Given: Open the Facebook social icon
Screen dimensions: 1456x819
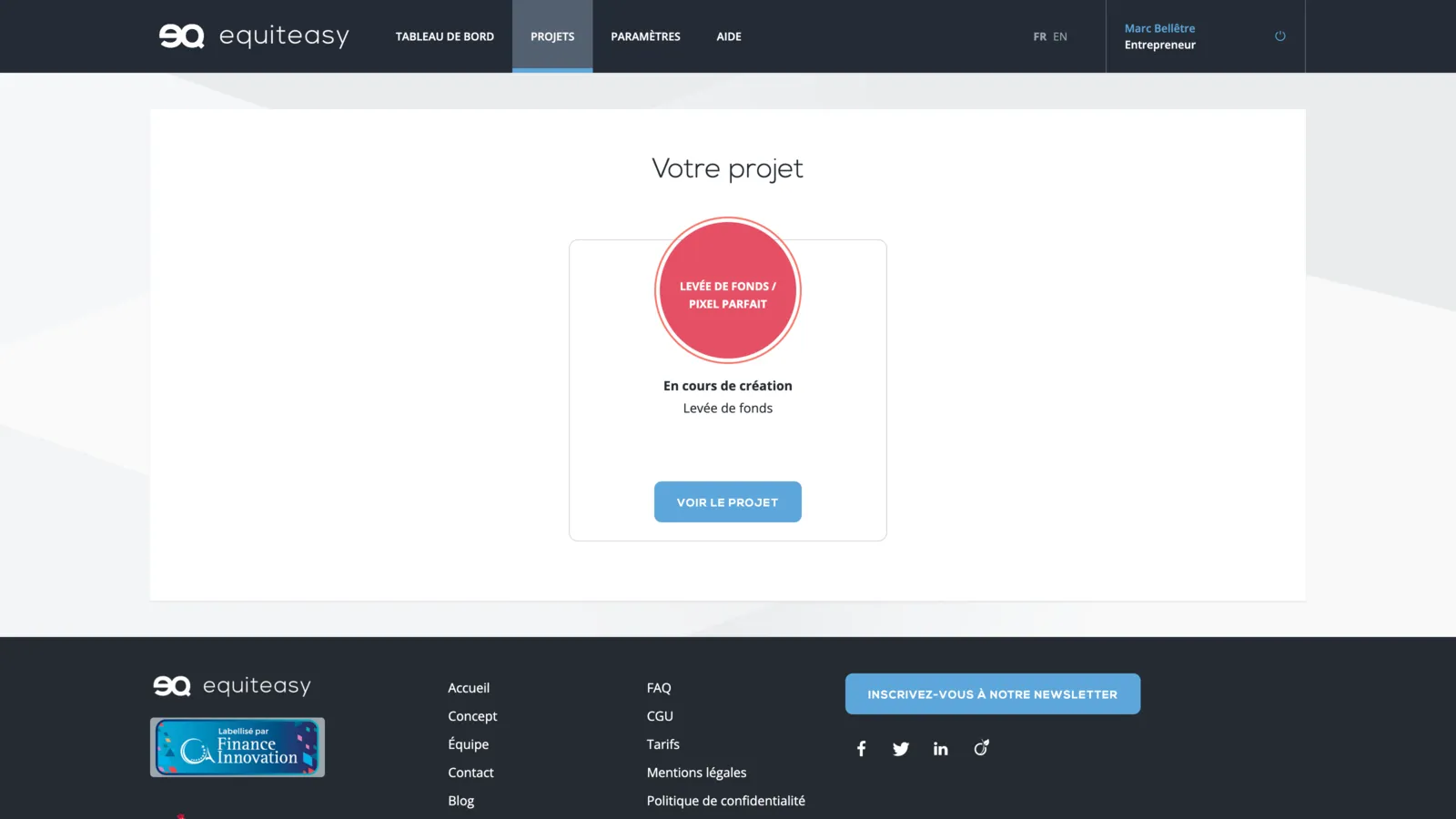Looking at the screenshot, I should 861,749.
